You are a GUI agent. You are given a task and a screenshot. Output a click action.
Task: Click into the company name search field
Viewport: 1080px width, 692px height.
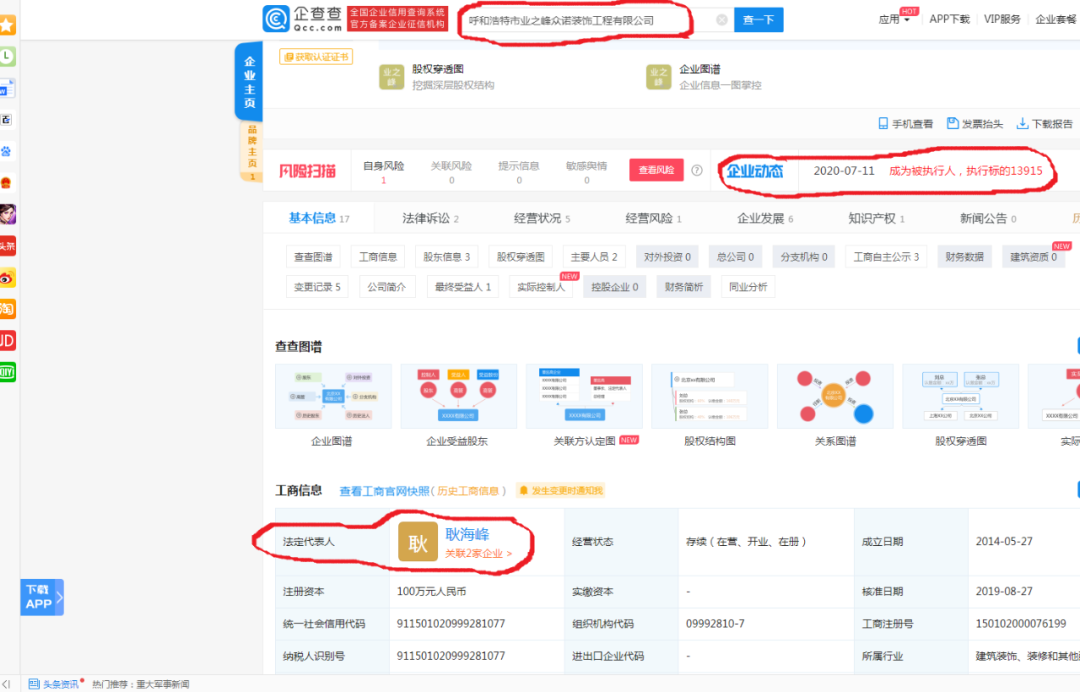click(x=590, y=20)
